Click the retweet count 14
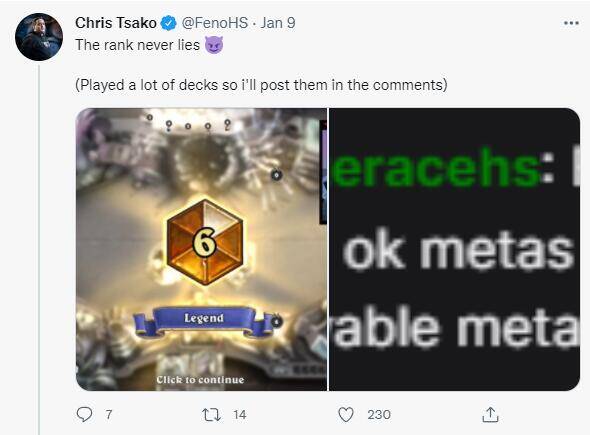 (x=239, y=415)
